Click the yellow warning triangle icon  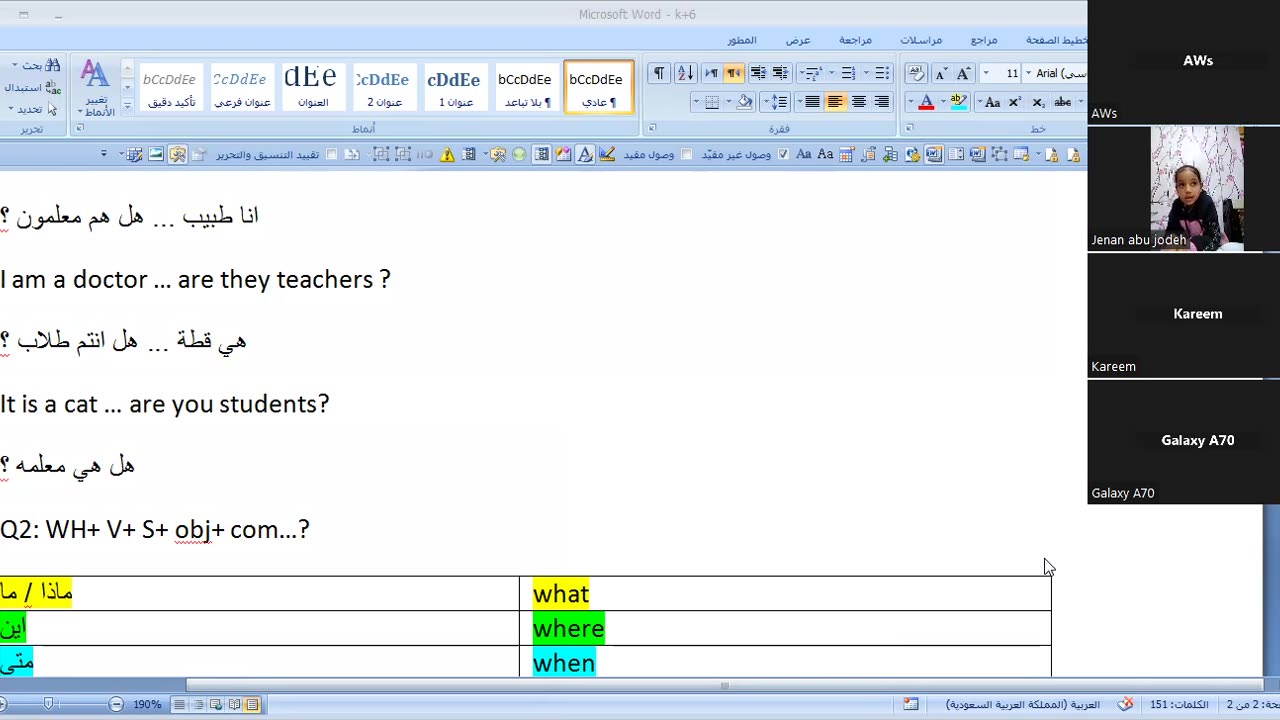pyautogui.click(x=447, y=155)
